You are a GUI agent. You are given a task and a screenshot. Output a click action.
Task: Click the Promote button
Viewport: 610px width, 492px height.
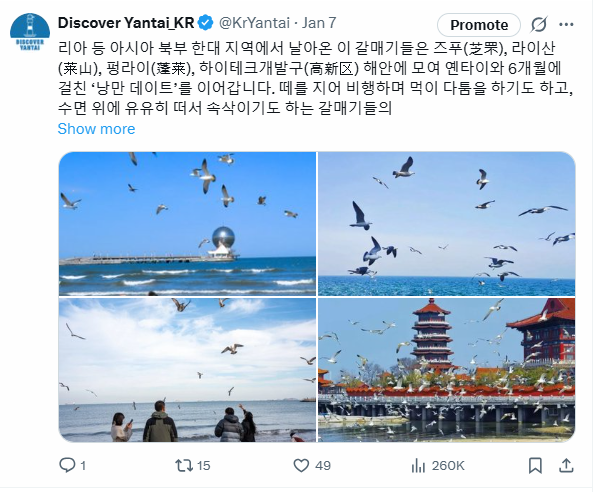tap(479, 25)
